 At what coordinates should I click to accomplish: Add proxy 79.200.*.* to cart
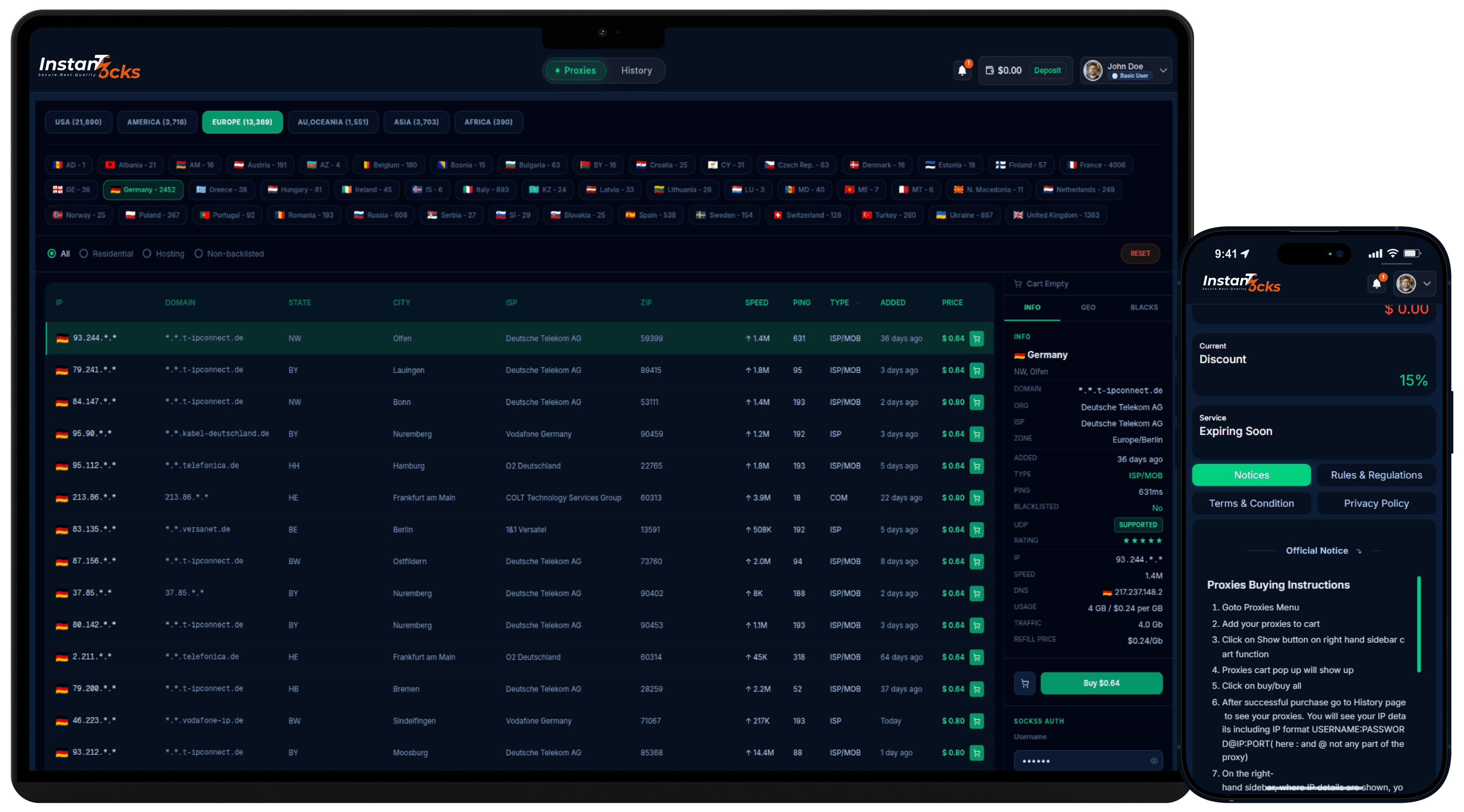coord(976,689)
